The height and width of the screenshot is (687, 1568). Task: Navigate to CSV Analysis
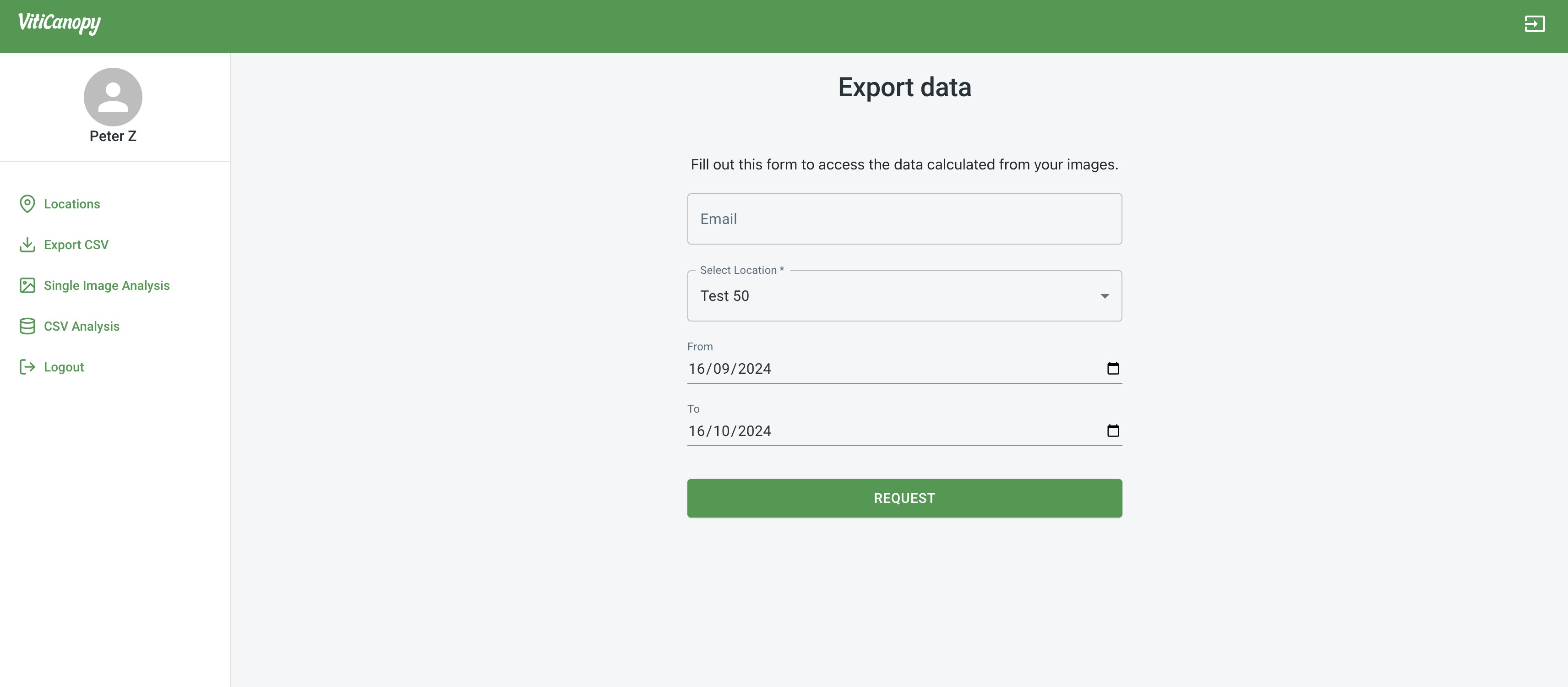pos(82,326)
